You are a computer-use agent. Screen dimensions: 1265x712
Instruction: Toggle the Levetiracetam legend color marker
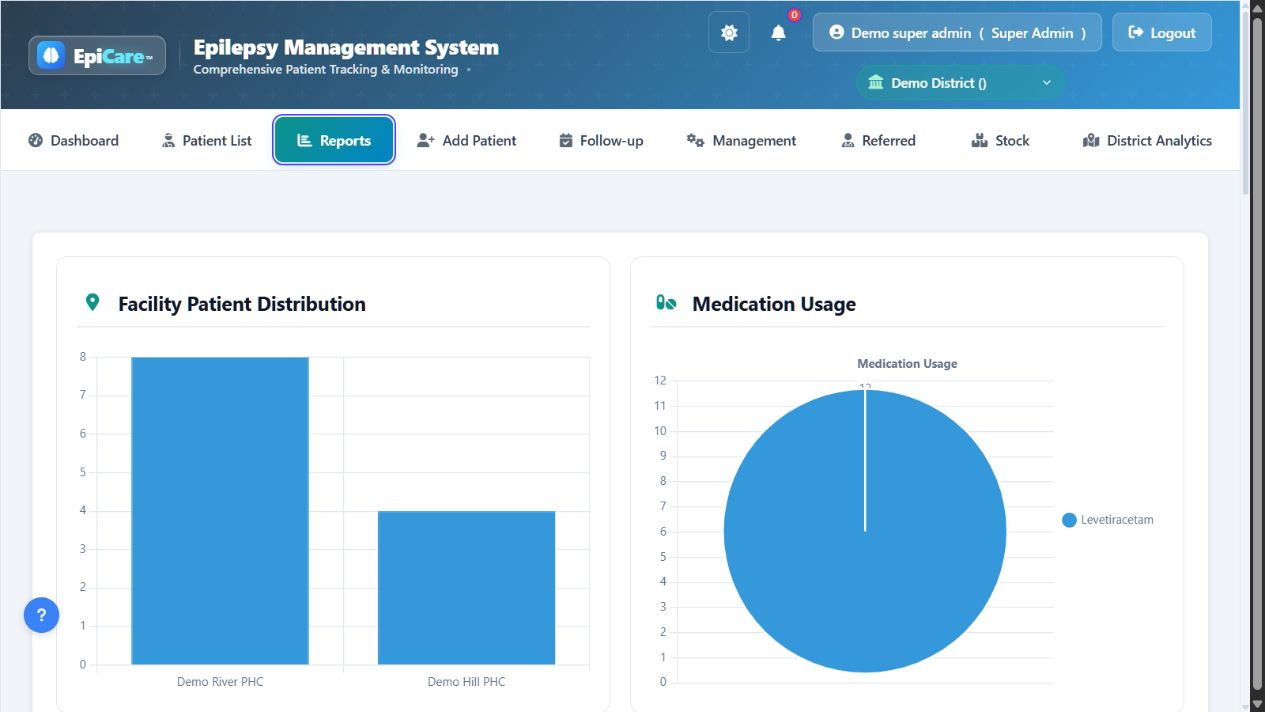pos(1069,520)
